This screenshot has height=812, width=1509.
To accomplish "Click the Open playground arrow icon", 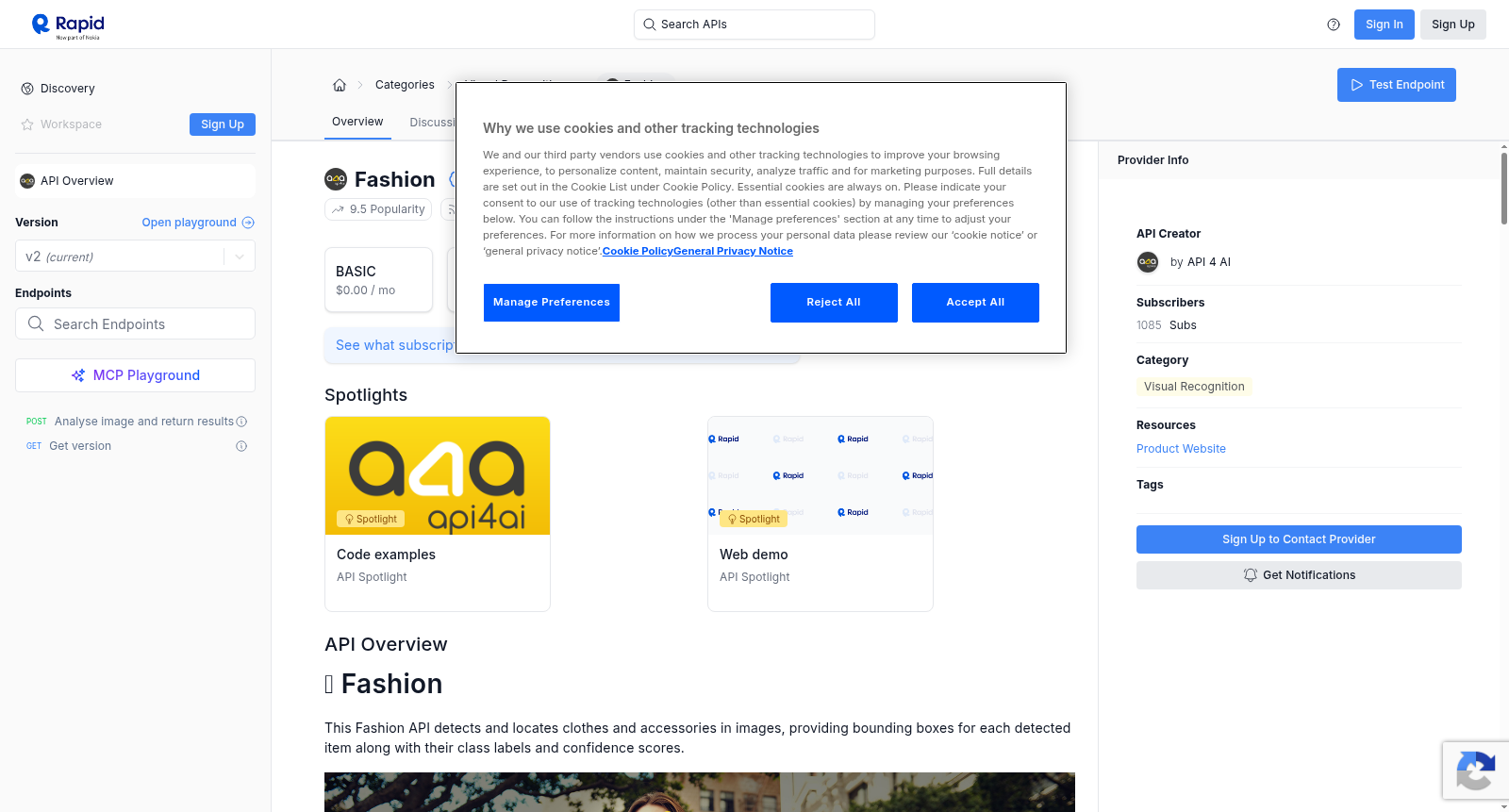I will (248, 223).
